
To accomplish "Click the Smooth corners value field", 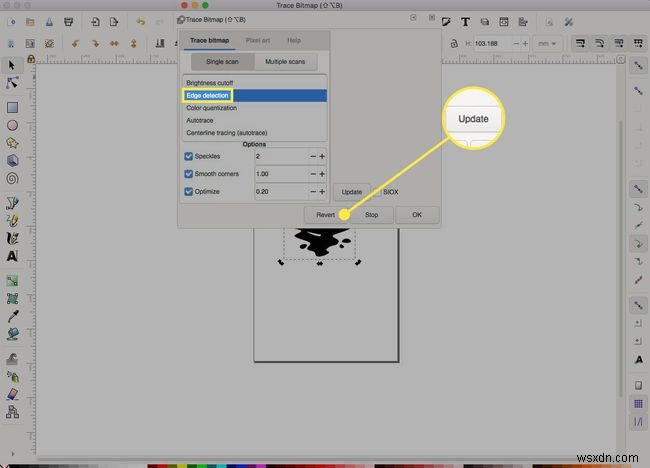I will point(281,174).
